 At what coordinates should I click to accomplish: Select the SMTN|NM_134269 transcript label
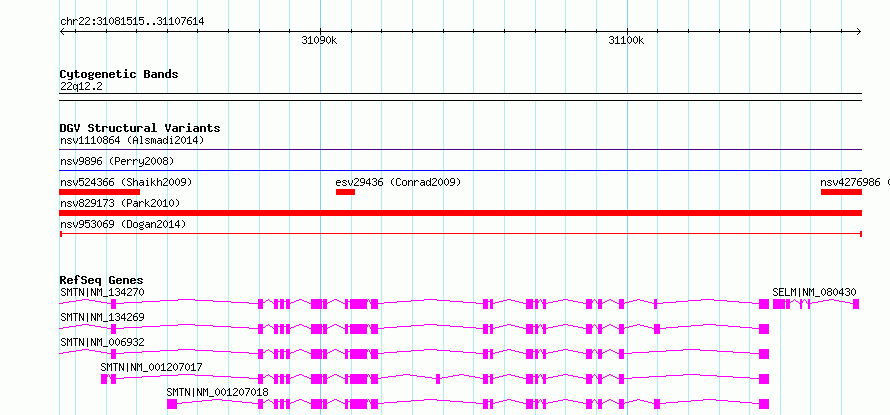pos(102,317)
